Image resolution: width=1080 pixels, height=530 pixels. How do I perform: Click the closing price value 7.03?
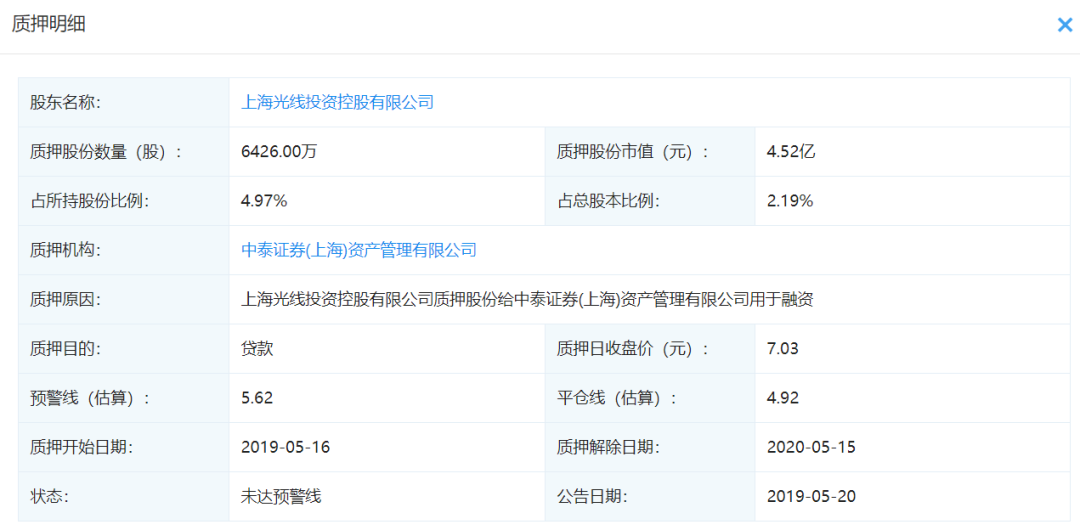[x=783, y=349]
